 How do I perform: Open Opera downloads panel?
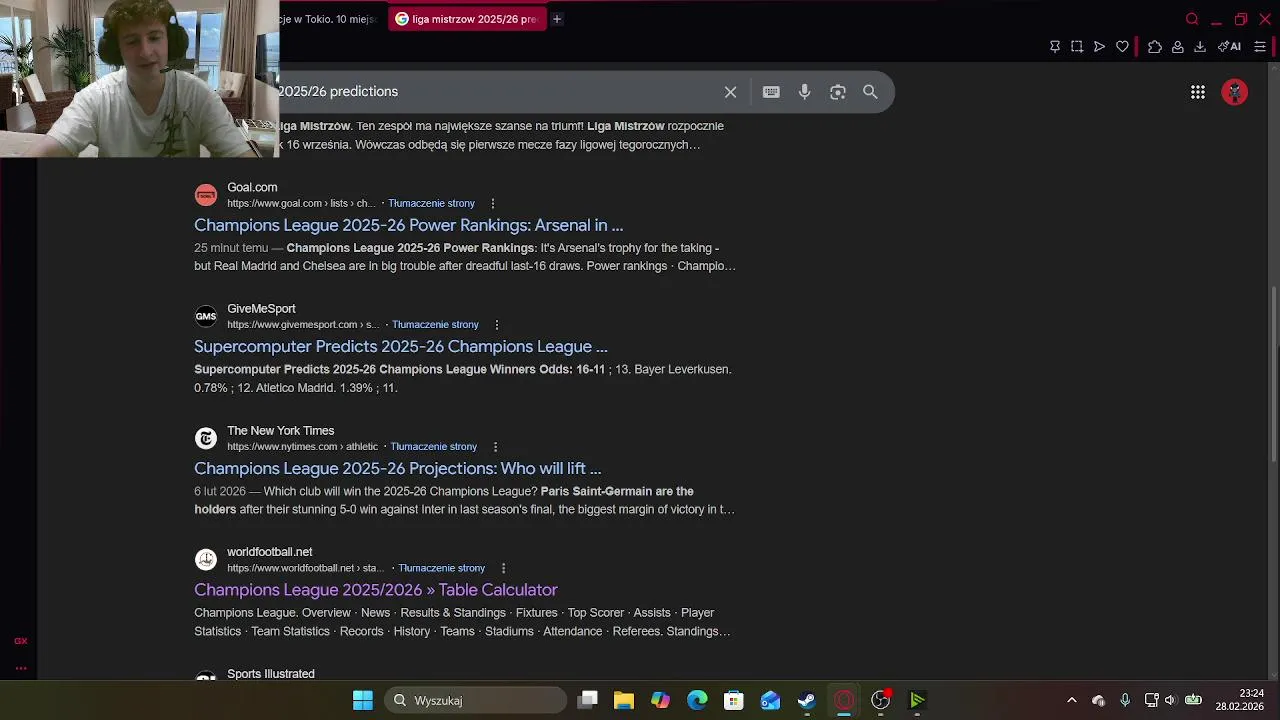[x=1200, y=47]
